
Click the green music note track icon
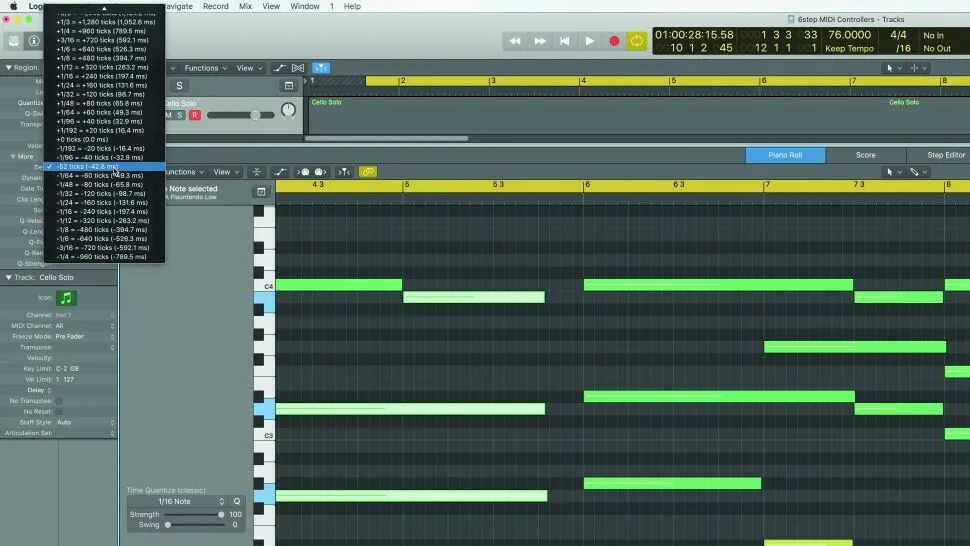[66, 298]
